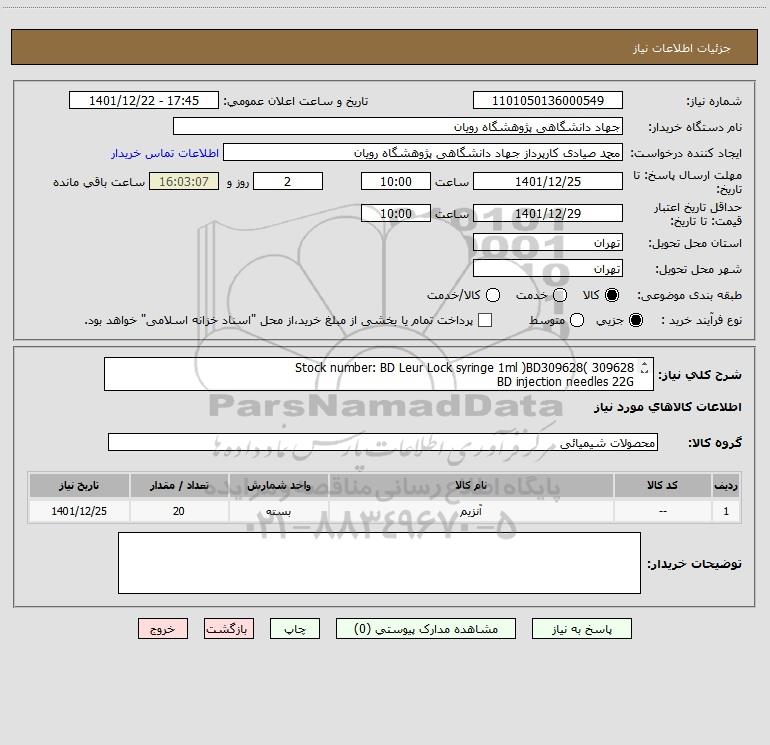Screen dimensions: 770x745
Task: Click the واحد شمارش column header
Action: click(278, 485)
